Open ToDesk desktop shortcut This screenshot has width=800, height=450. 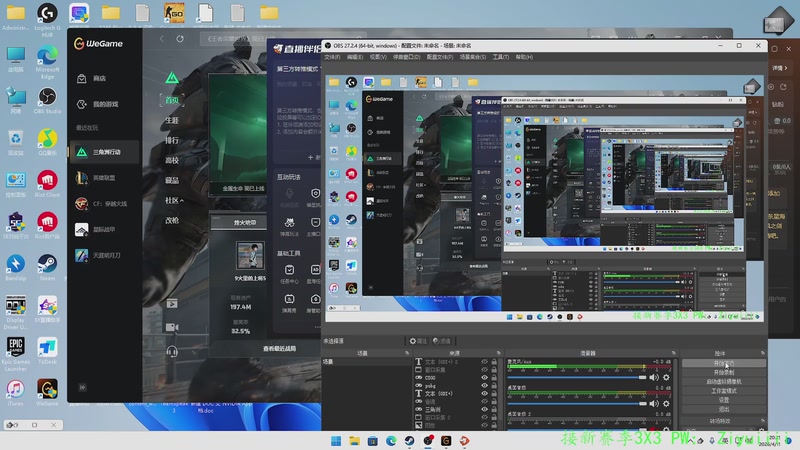47,351
